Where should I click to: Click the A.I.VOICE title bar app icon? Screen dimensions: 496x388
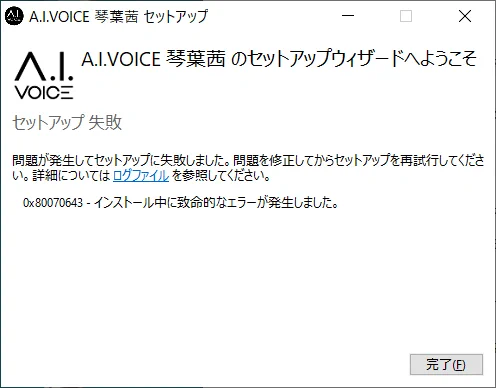pyautogui.click(x=14, y=16)
